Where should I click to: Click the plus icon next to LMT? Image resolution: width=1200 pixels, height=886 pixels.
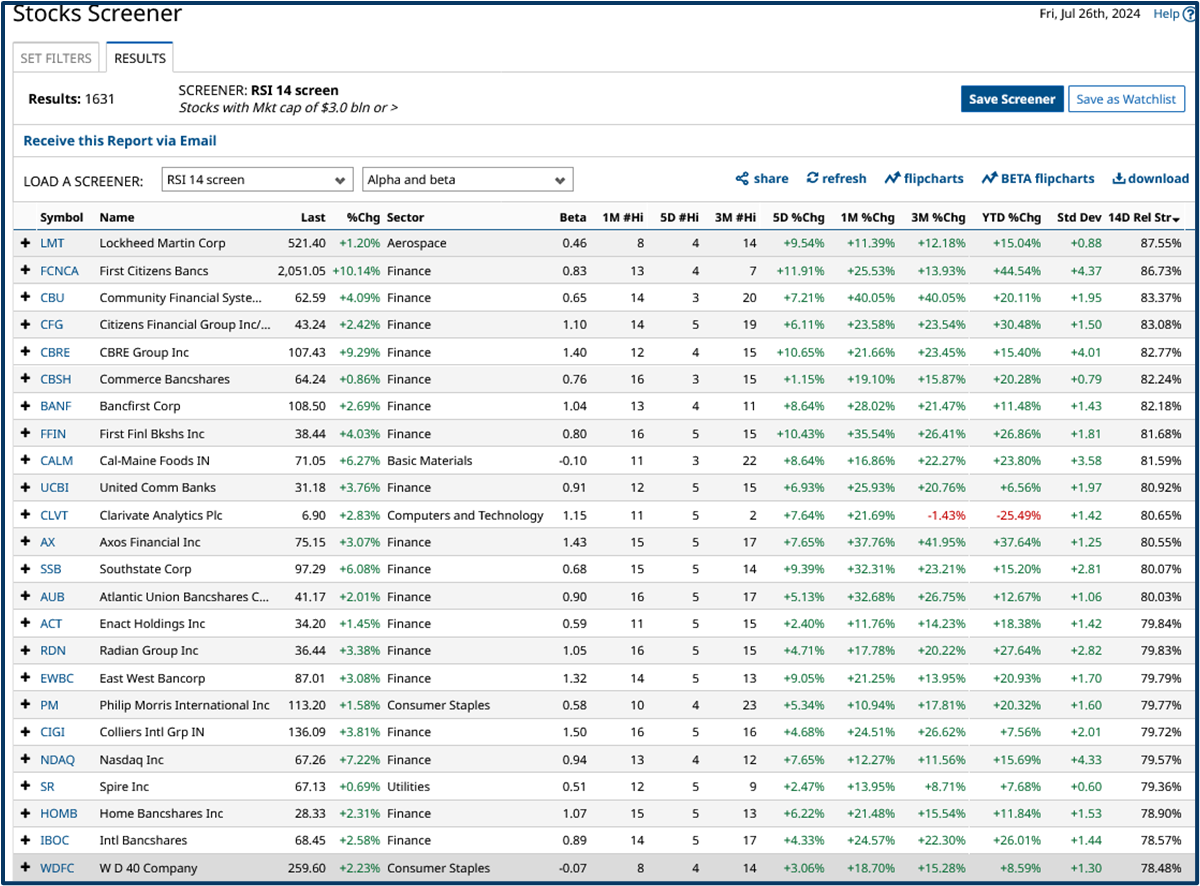pyautogui.click(x=24, y=242)
